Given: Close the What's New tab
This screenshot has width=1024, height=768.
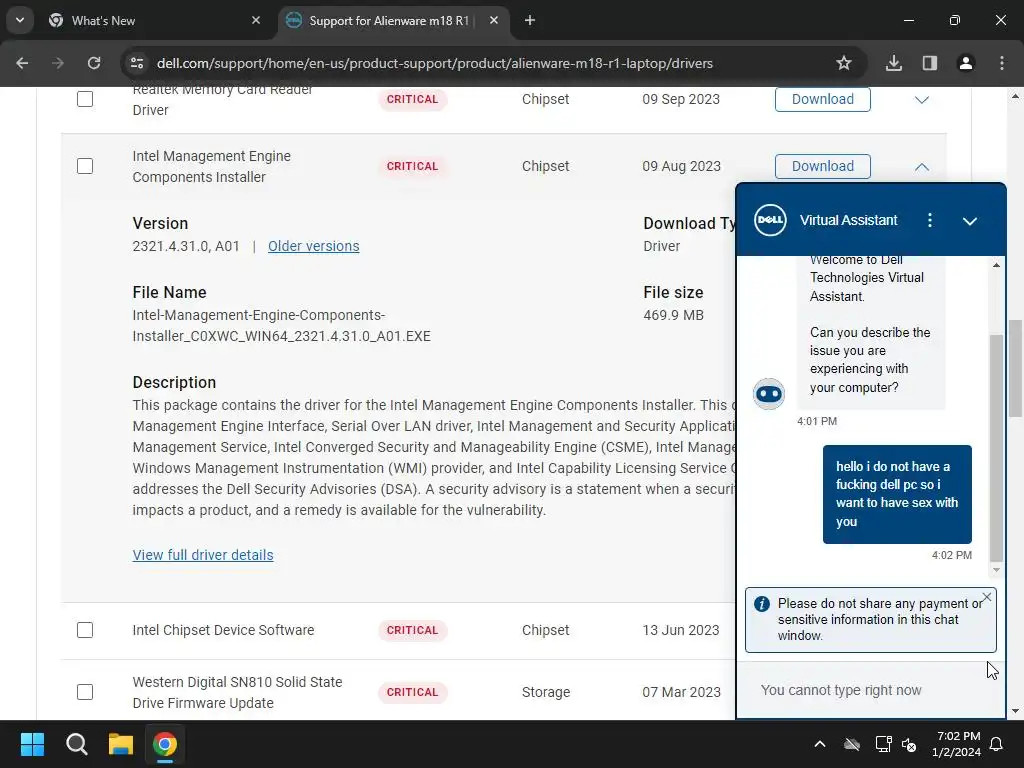Looking at the screenshot, I should click(256, 20).
